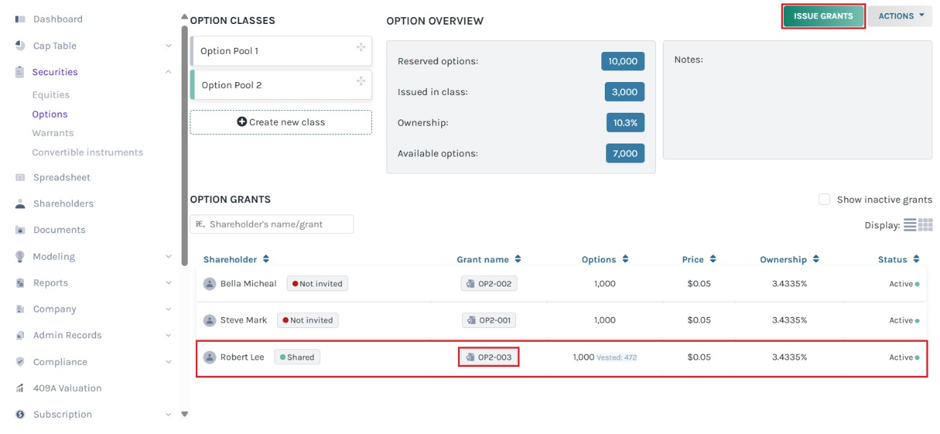This screenshot has width=940, height=434.
Task: Expand the Admin Records chevron
Action: [x=168, y=336]
